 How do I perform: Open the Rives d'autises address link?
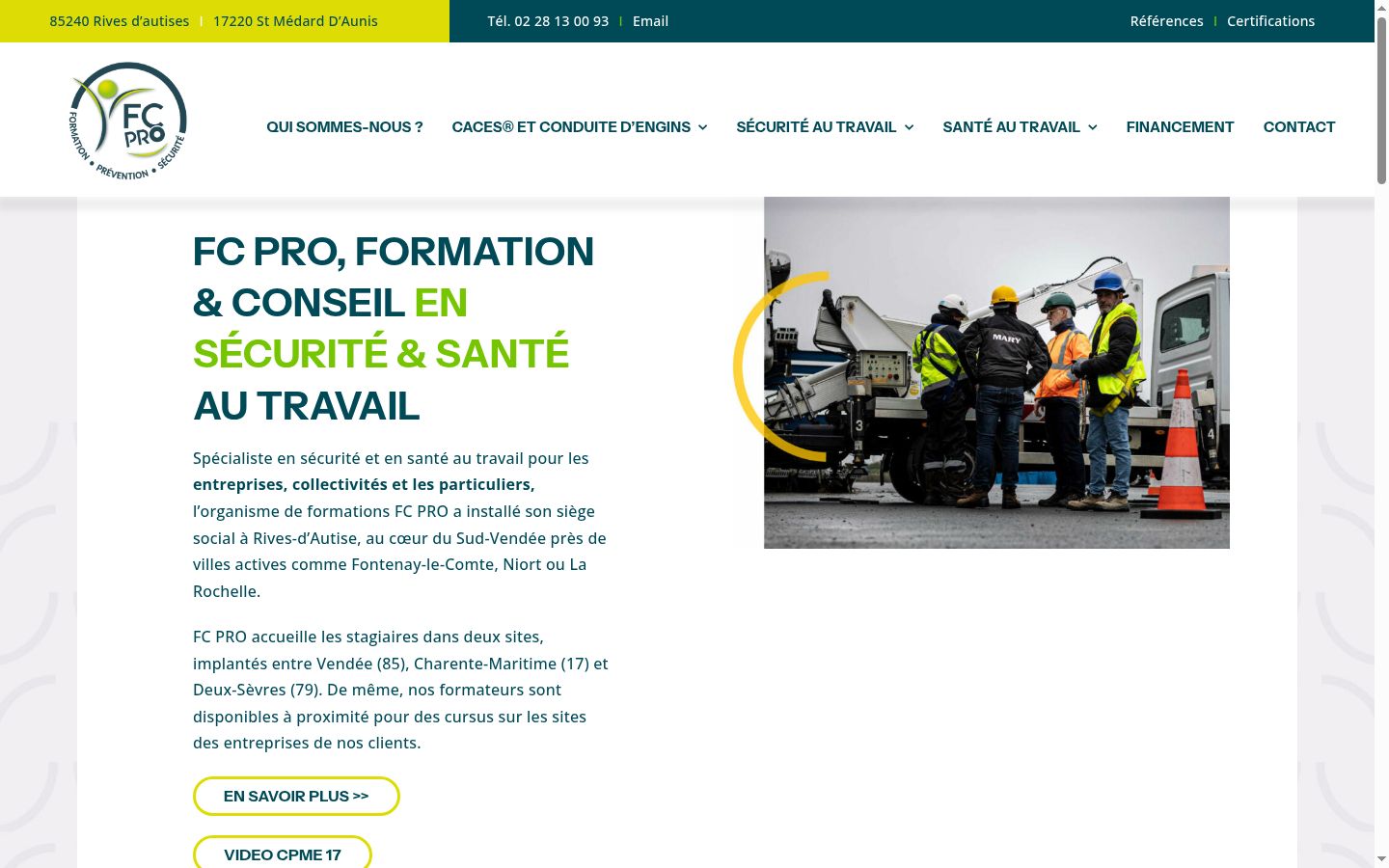click(120, 21)
